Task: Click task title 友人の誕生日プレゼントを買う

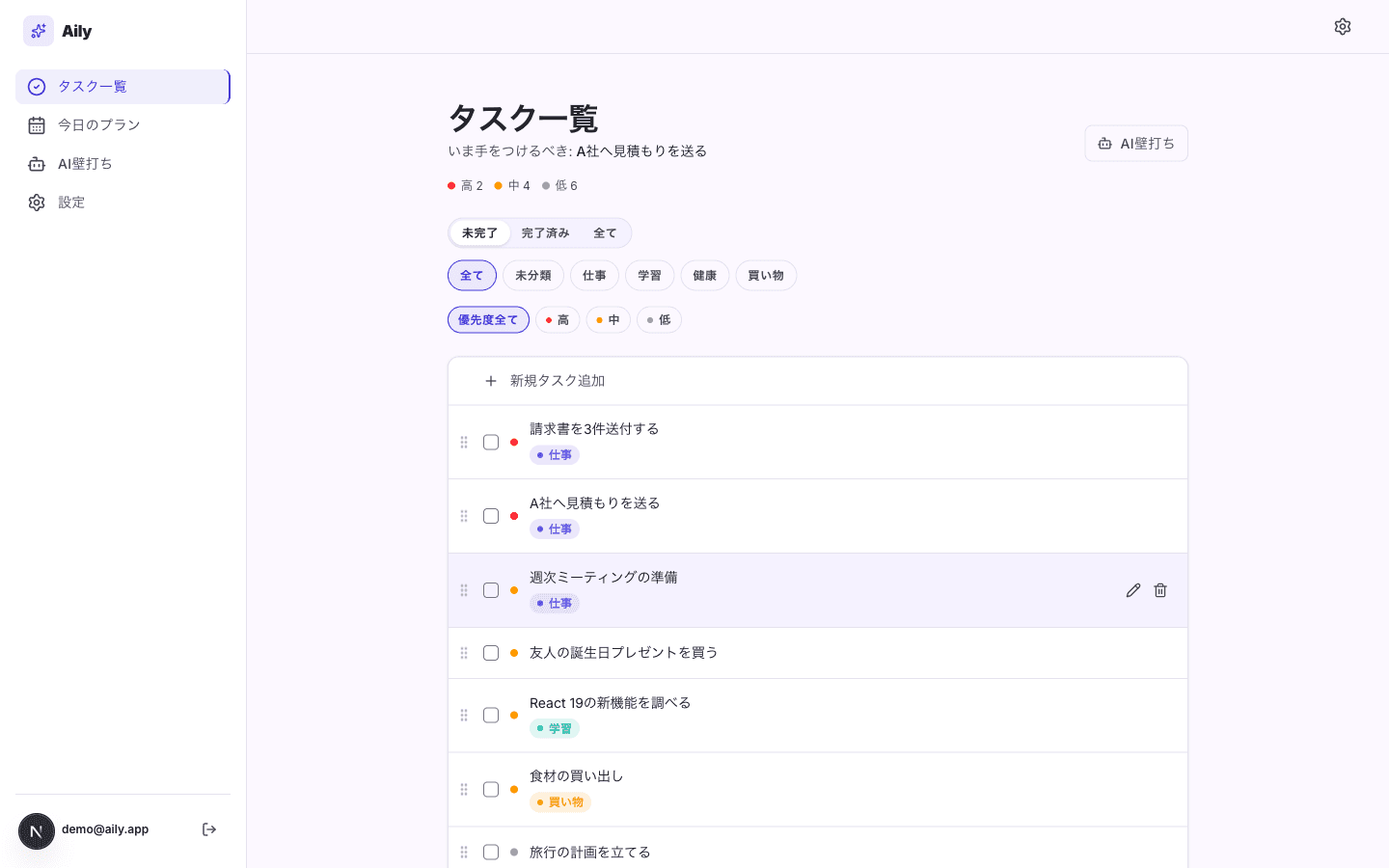Action: tap(624, 653)
